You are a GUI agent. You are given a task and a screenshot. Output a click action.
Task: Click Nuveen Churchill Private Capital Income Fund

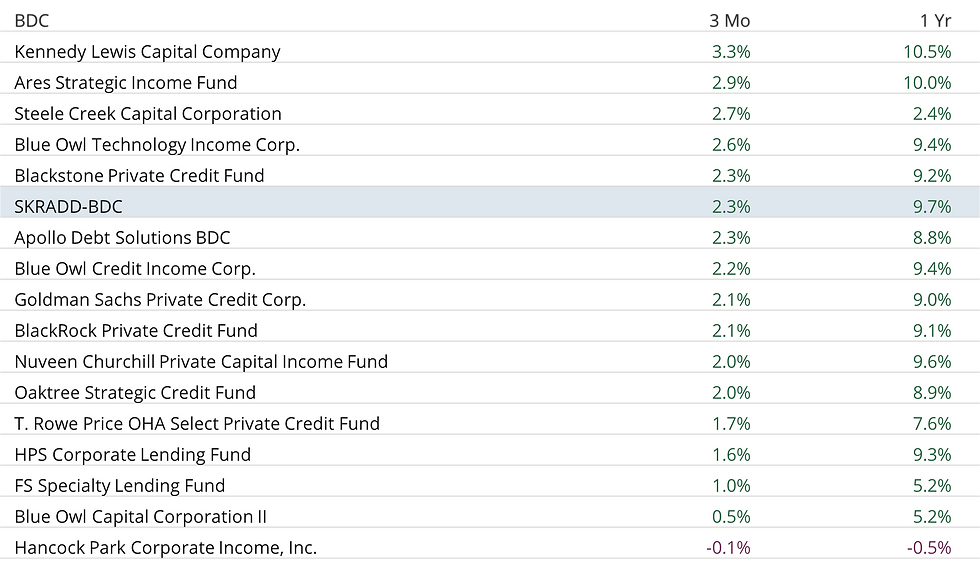(x=201, y=362)
